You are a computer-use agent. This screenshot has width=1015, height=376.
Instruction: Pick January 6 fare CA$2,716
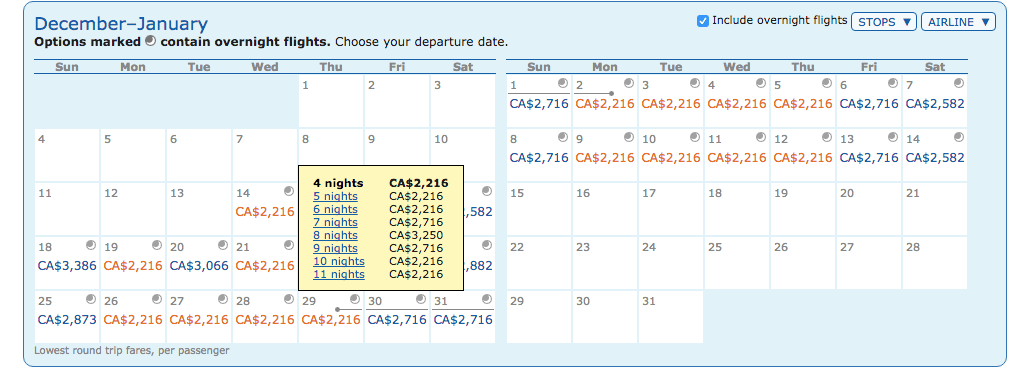click(x=869, y=104)
